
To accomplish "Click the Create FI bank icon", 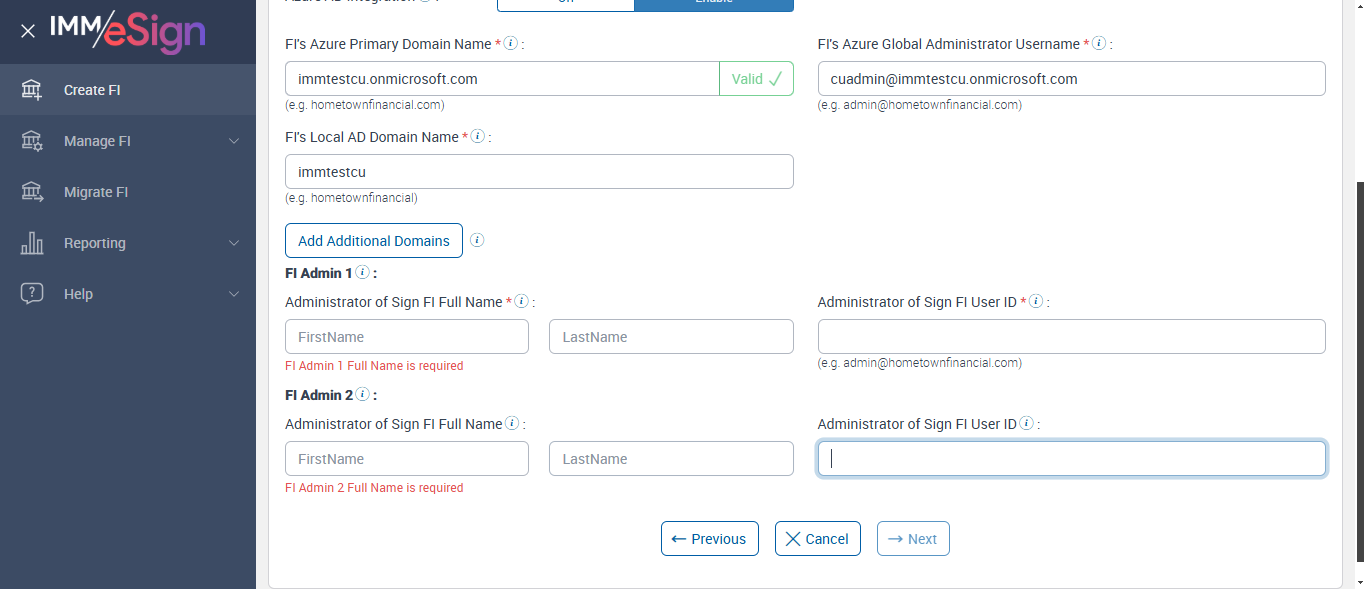I will click(x=32, y=90).
